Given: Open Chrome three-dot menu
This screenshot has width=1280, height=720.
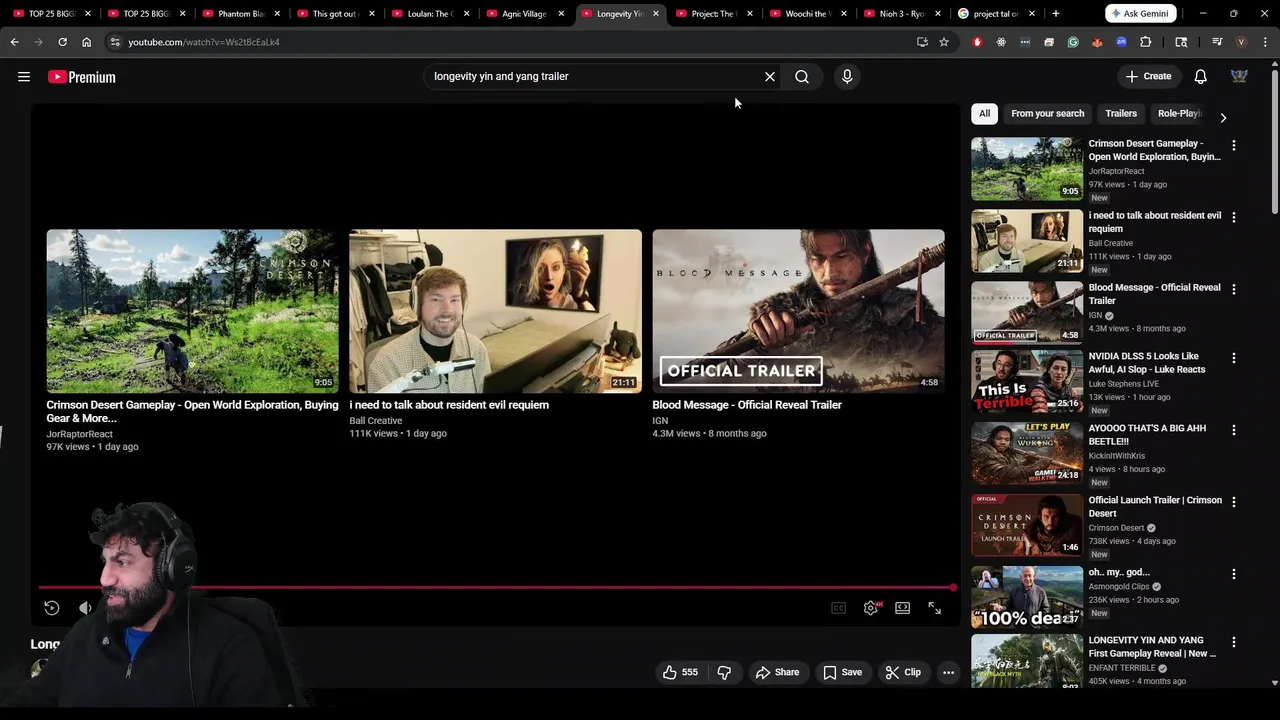Looking at the screenshot, I should 1265,42.
